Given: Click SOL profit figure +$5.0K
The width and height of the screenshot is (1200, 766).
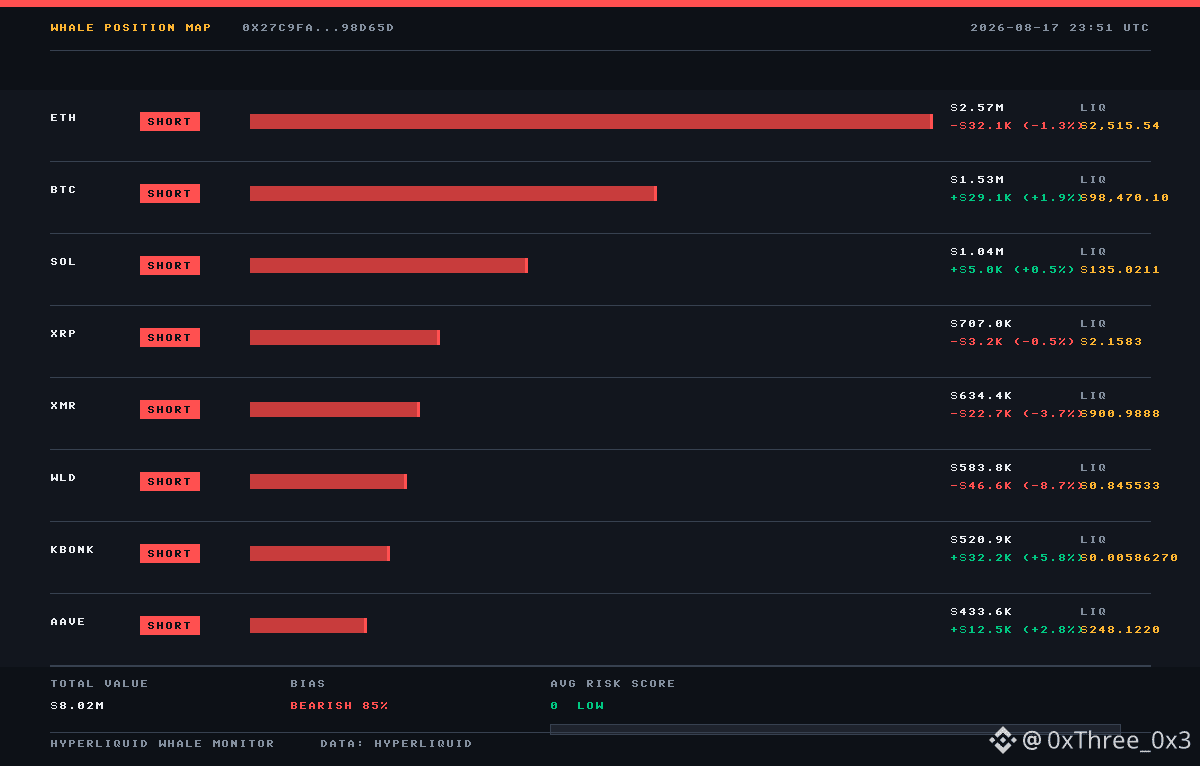Looking at the screenshot, I should [x=977, y=270].
